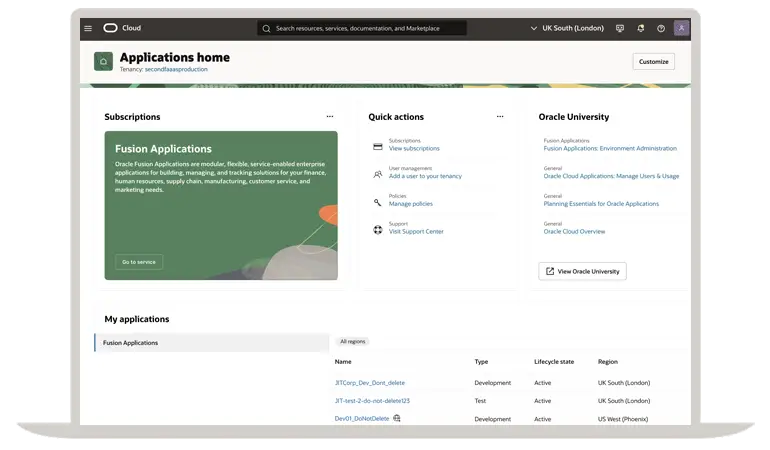Open the hamburger navigation menu
Screen dimensions: 770x450
point(88,28)
